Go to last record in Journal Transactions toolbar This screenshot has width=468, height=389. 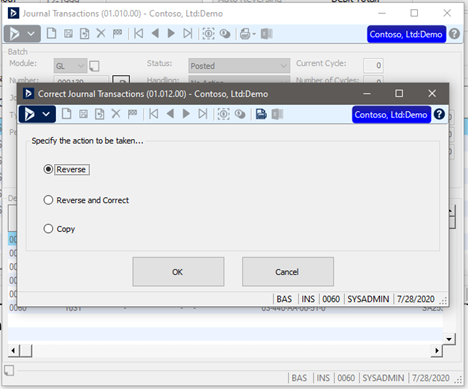[x=187, y=34]
